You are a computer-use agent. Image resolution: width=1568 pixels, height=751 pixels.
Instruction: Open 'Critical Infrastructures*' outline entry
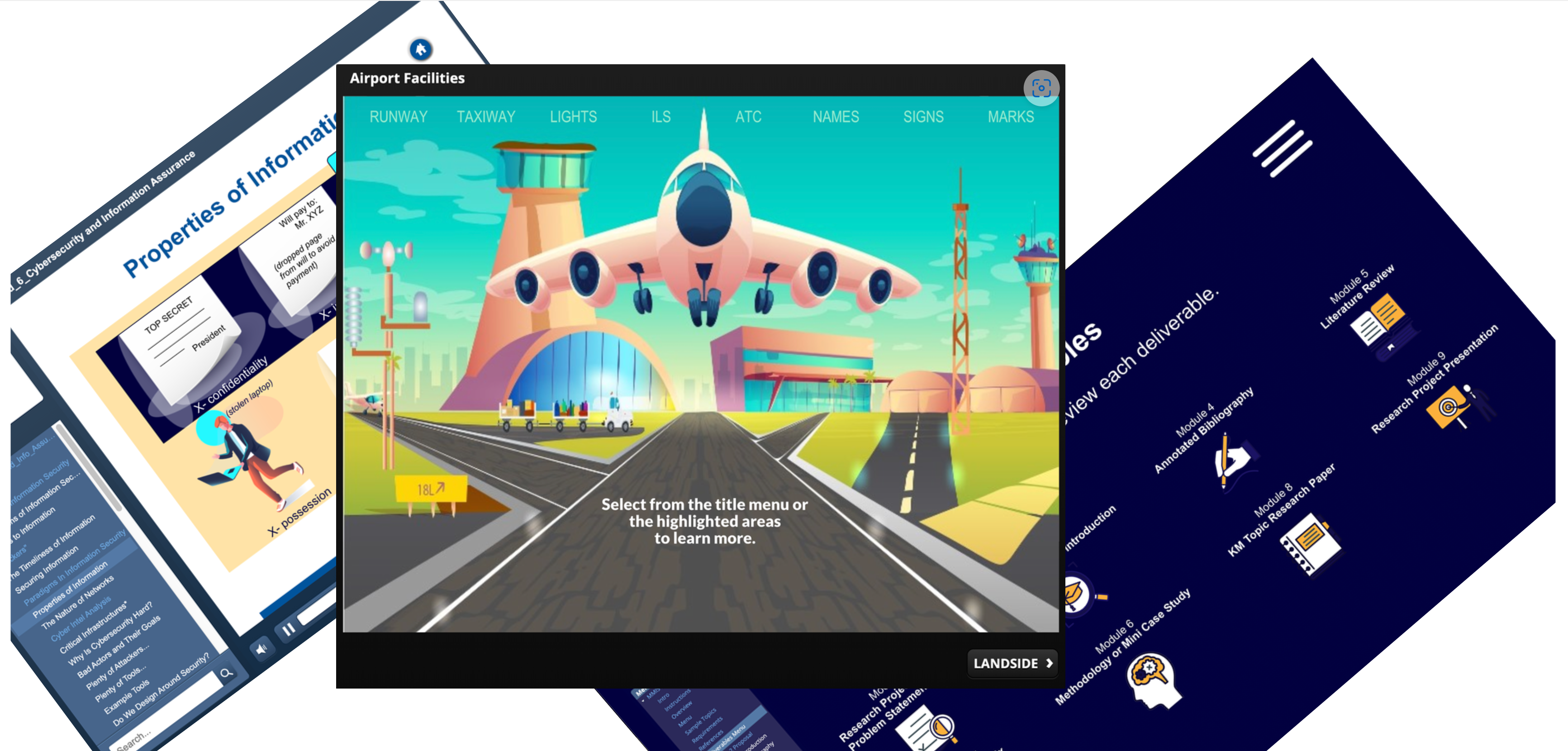(x=94, y=627)
